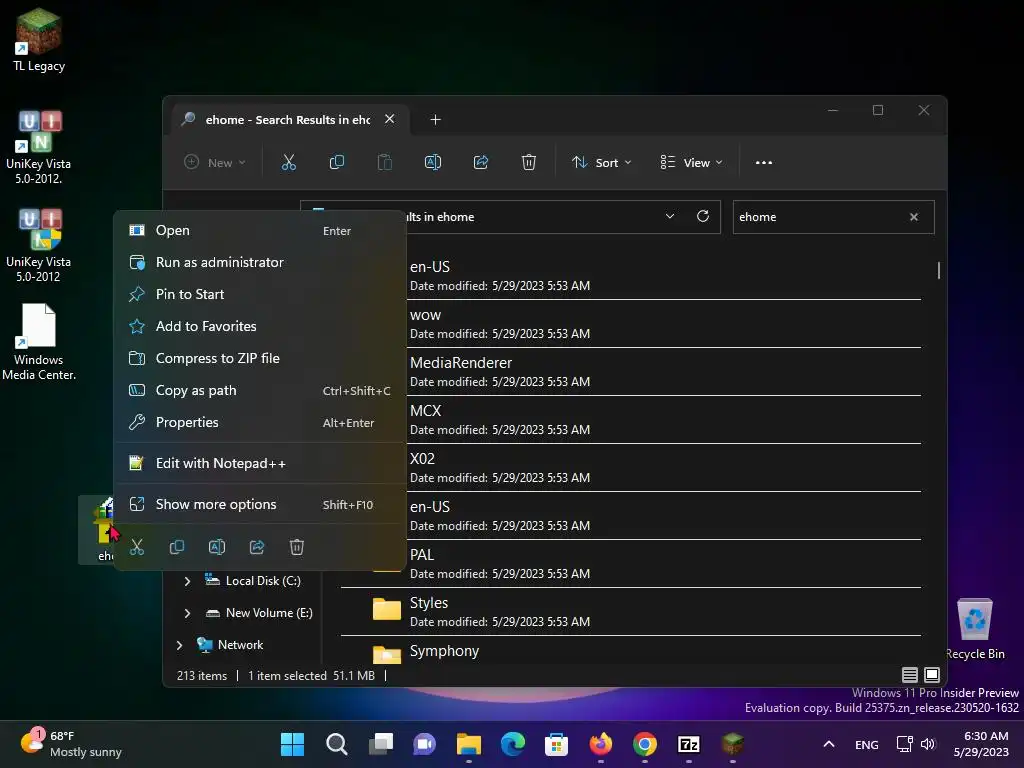Screen dimensions: 1024x768
Task: Select the Styles folder result
Action: (631, 611)
